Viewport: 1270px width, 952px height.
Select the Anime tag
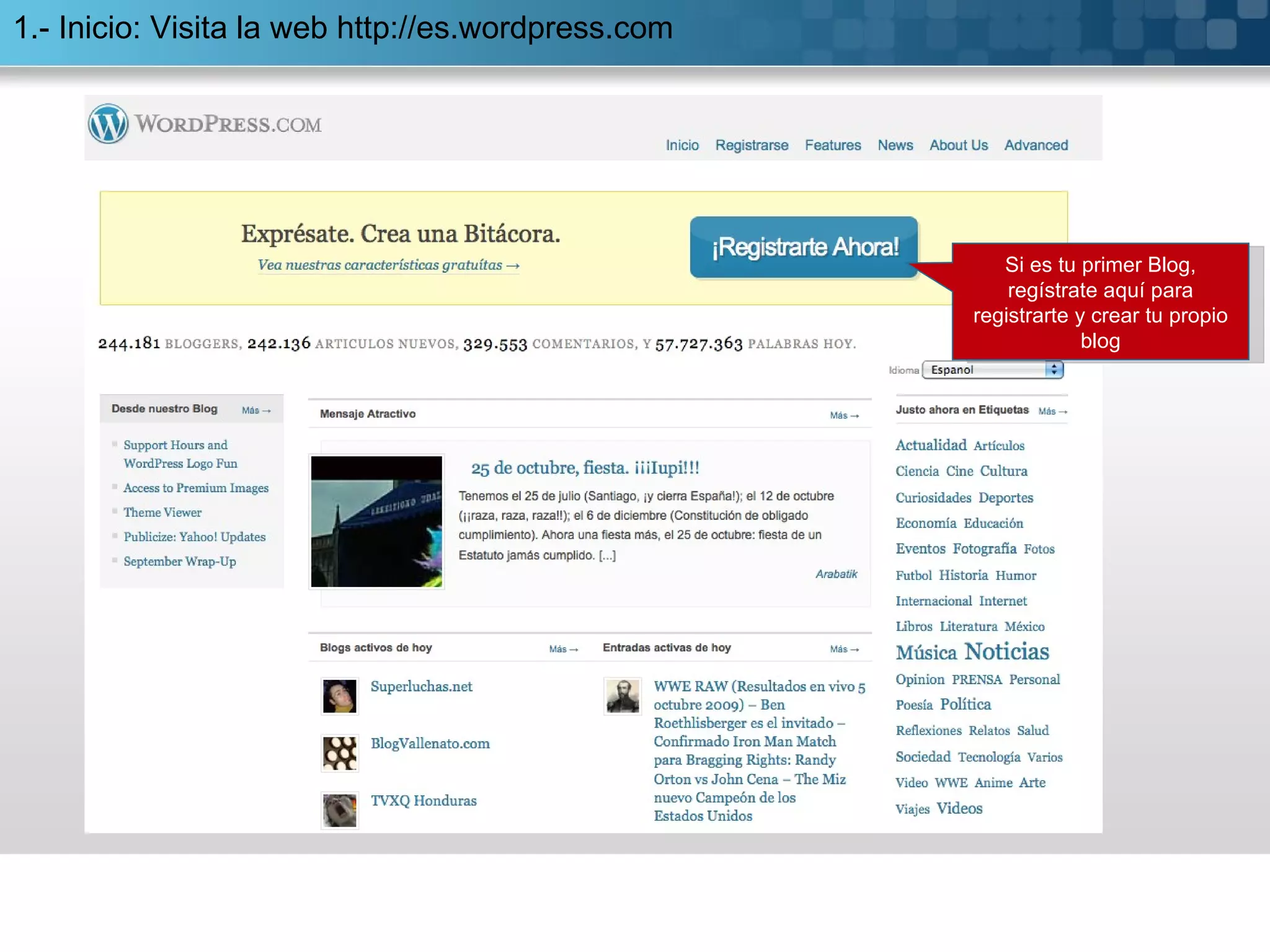(x=993, y=783)
